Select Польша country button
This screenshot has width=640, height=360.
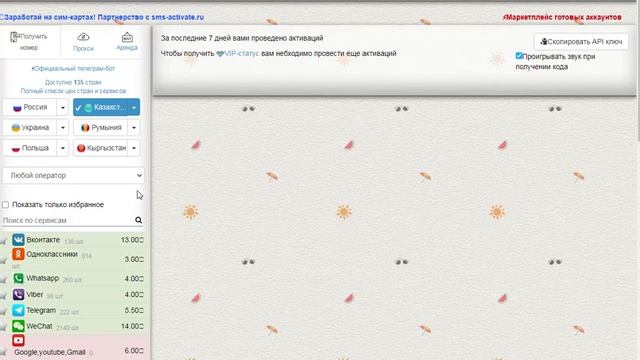click(29, 148)
